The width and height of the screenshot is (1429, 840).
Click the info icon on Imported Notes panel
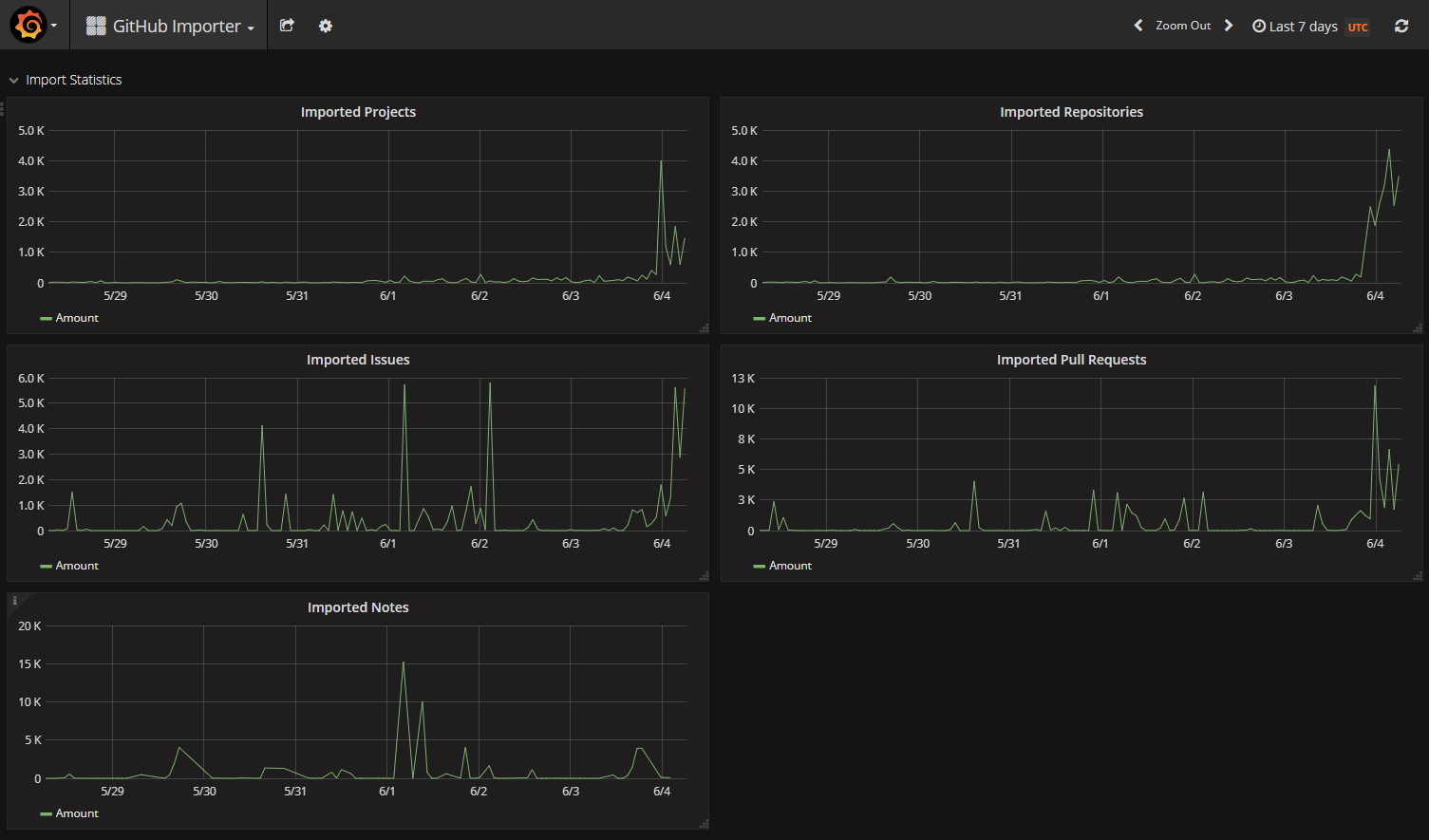[x=15, y=601]
